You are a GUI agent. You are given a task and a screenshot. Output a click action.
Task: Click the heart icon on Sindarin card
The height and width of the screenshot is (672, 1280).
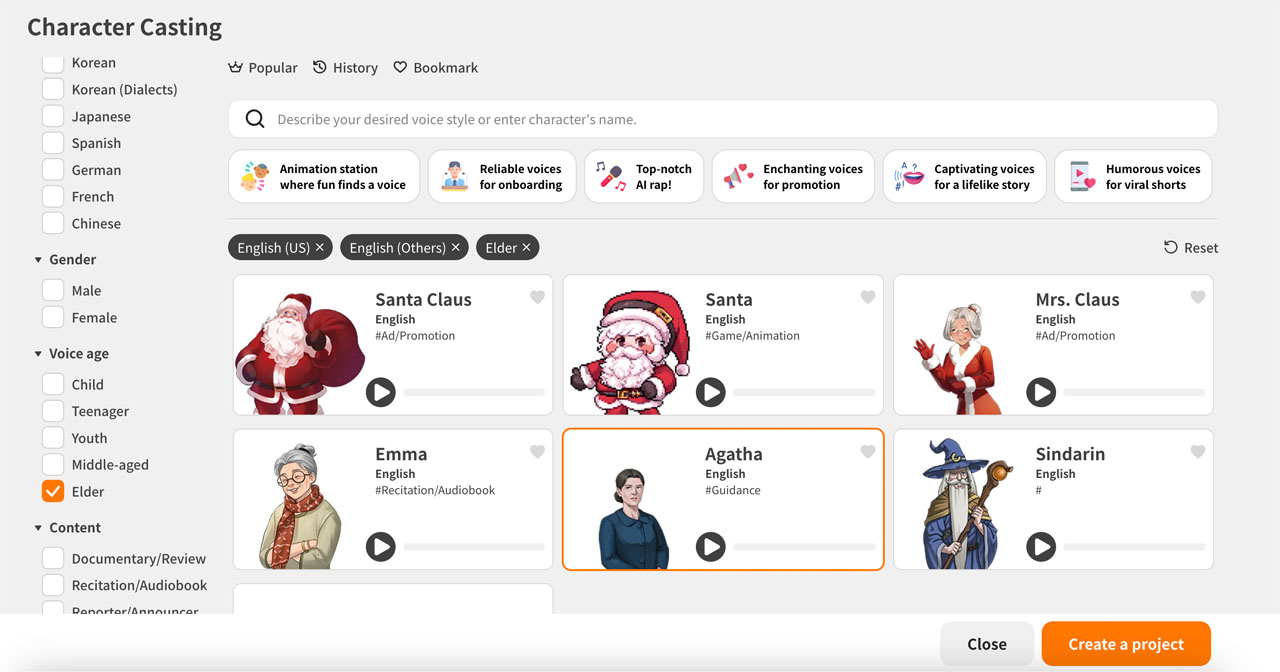point(1198,452)
